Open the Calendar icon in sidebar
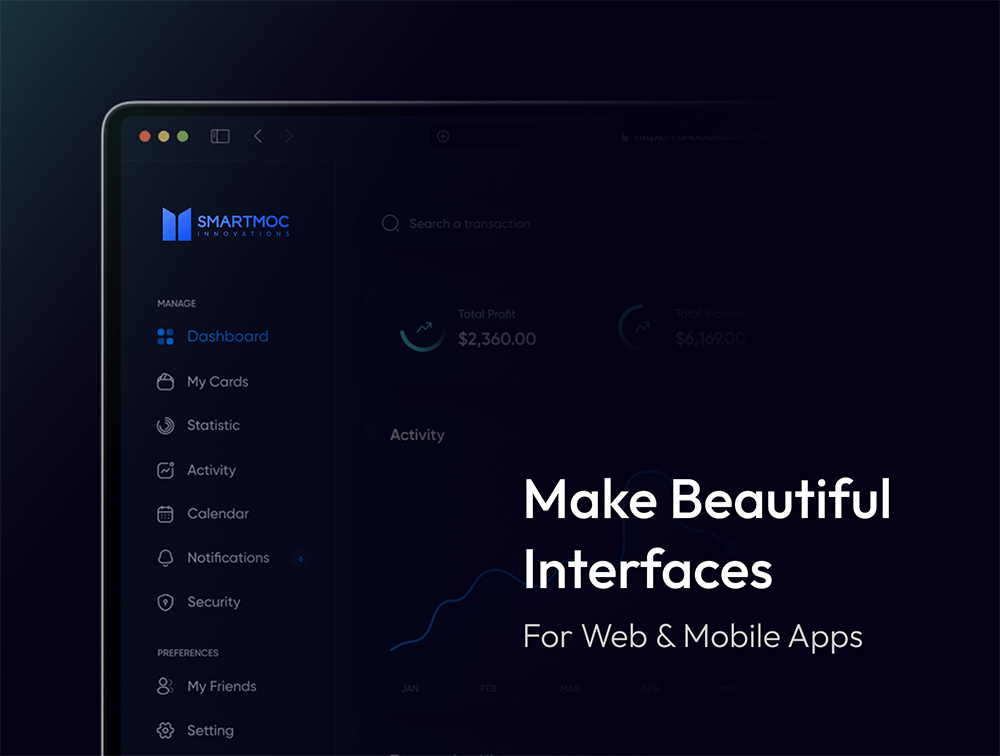This screenshot has width=1000, height=756. 166,514
